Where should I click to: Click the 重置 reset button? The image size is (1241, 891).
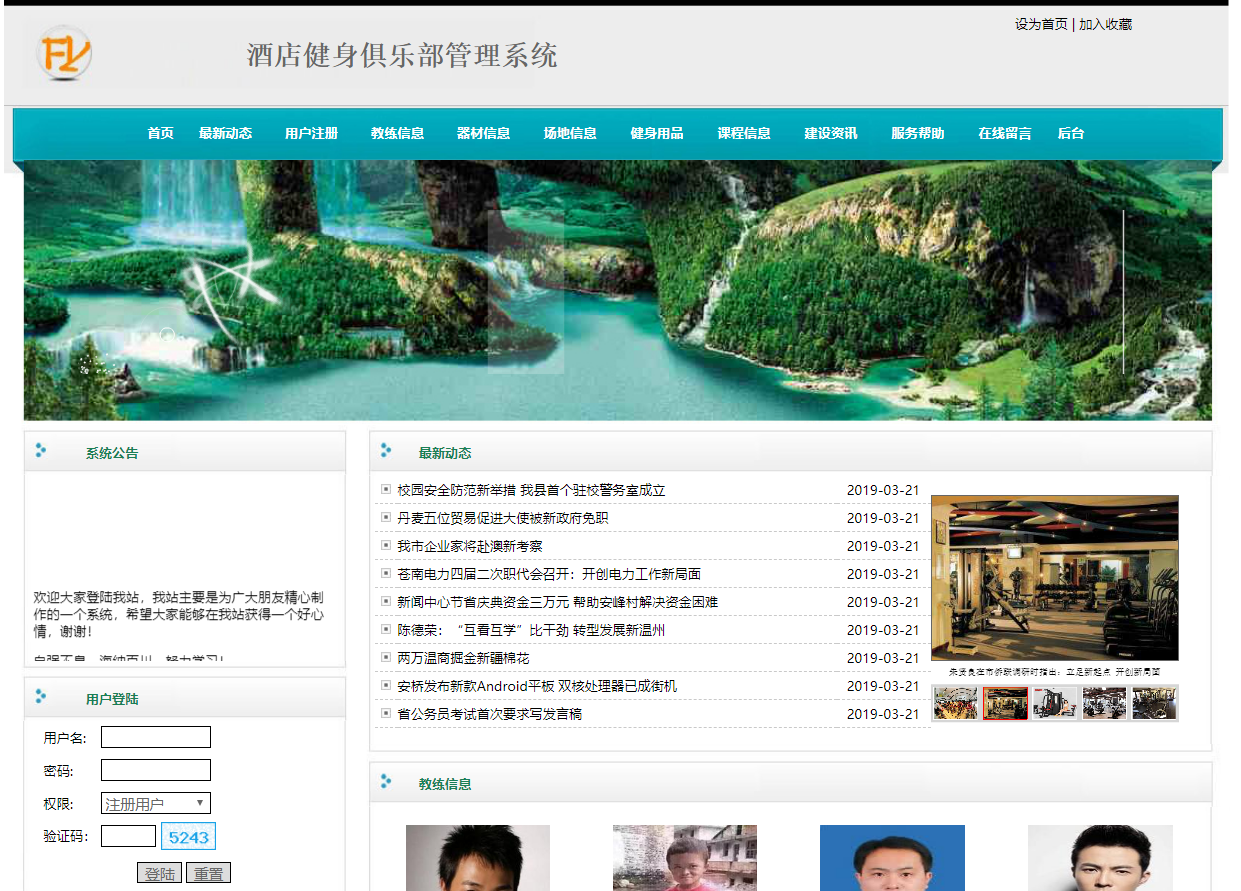tap(208, 872)
